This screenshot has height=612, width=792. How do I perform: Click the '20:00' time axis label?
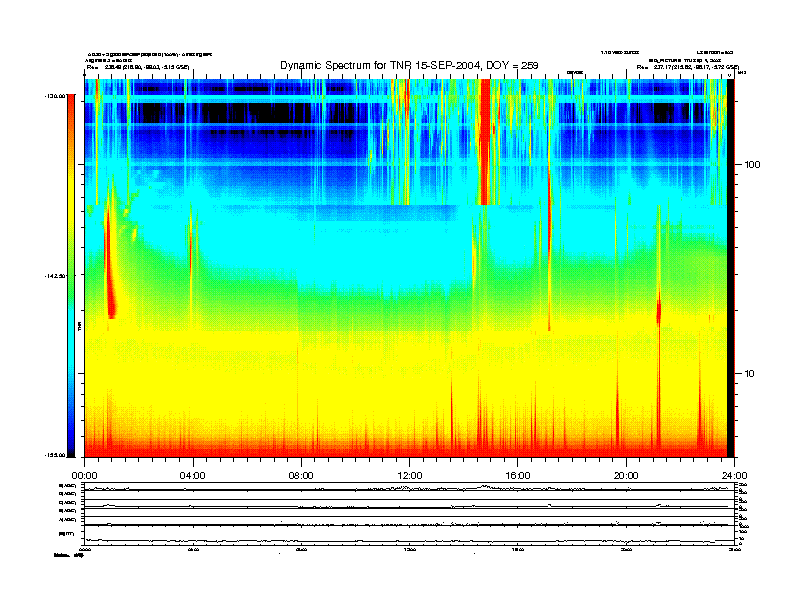(626, 476)
